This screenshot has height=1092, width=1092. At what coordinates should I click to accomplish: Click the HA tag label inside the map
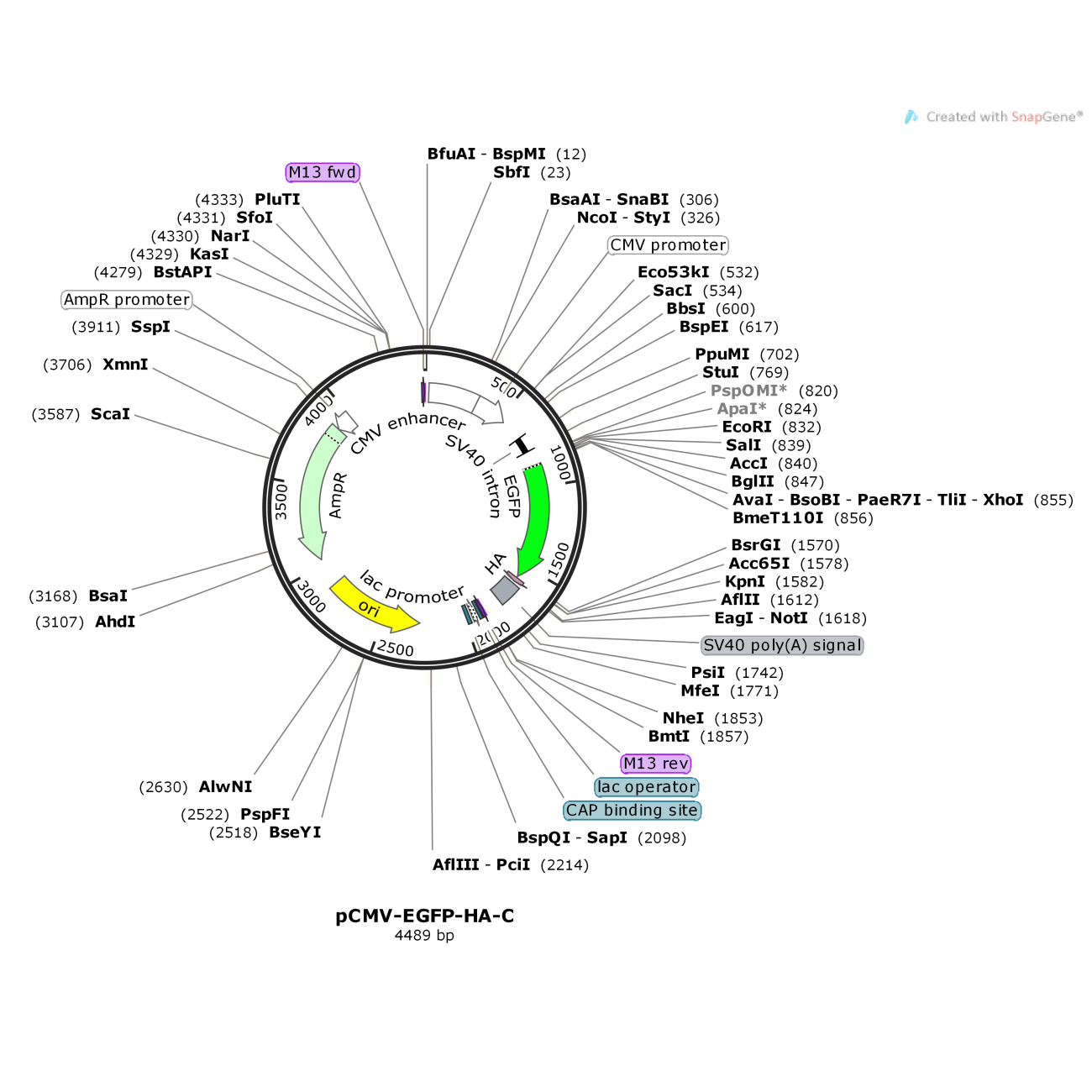tap(496, 563)
